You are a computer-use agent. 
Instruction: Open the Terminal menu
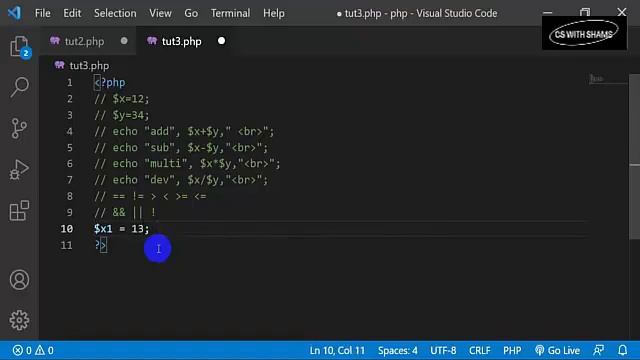[230, 13]
